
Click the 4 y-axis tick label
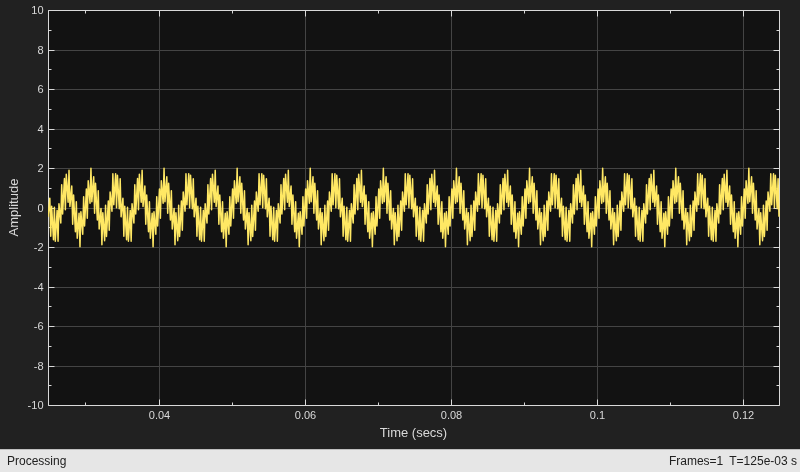[40, 129]
